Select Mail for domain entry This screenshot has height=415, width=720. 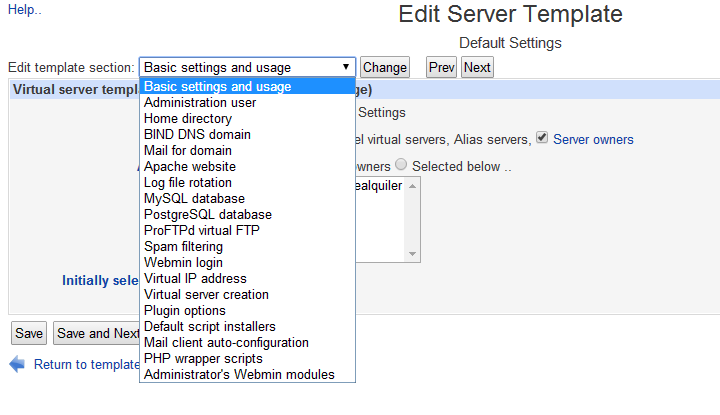click(188, 151)
